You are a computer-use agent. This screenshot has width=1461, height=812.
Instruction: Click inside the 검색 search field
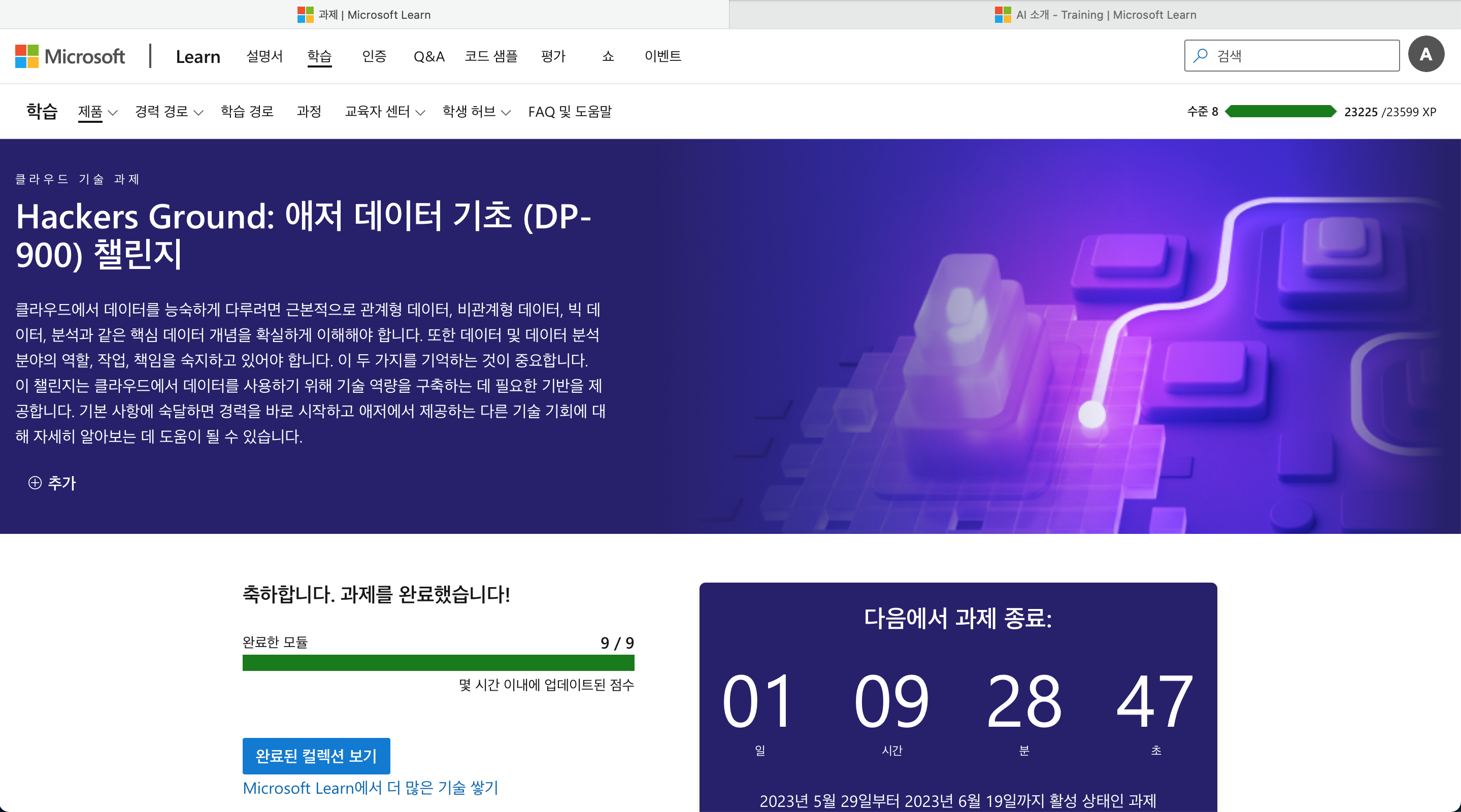(x=1293, y=55)
